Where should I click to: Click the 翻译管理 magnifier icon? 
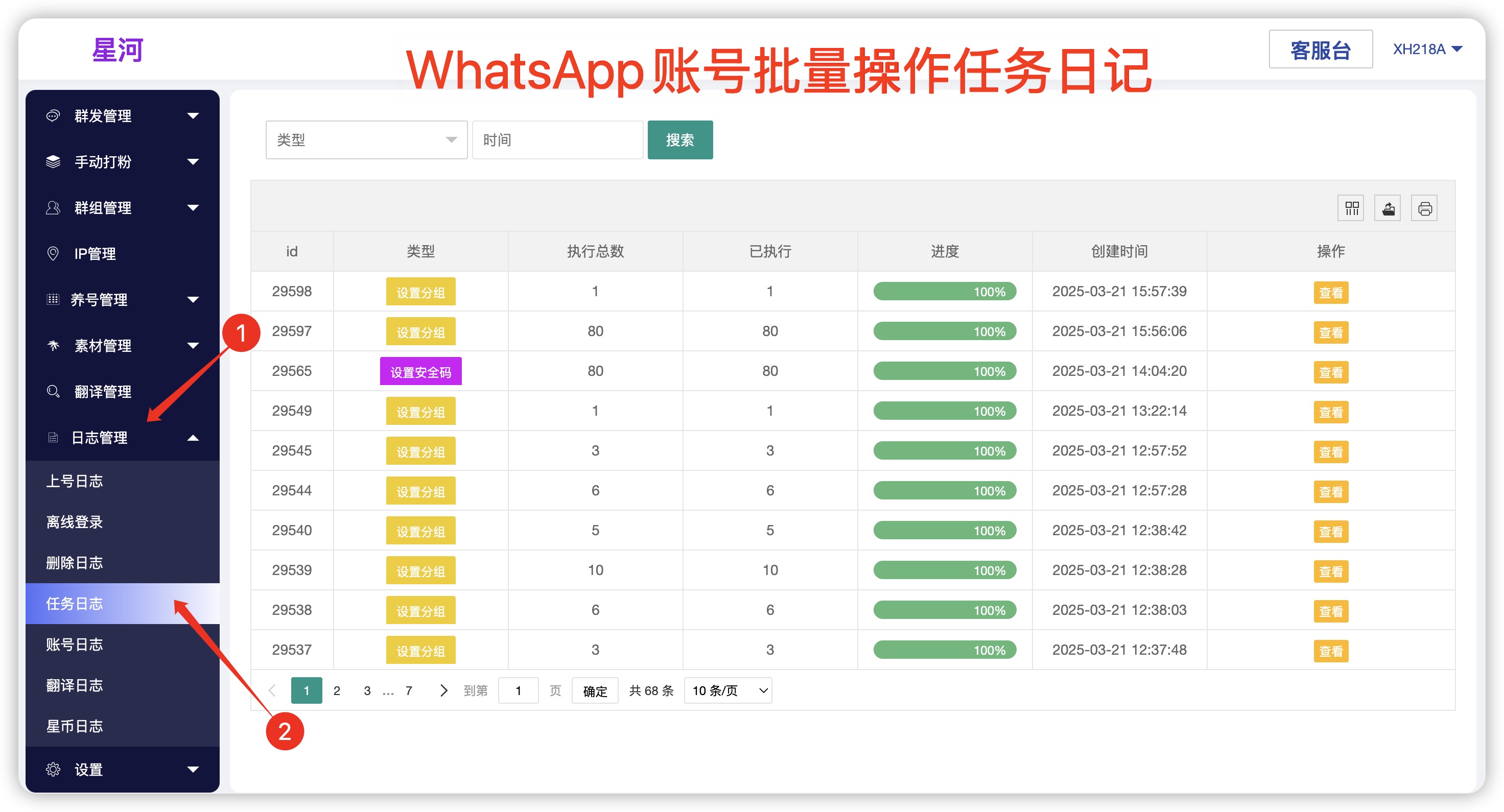click(53, 391)
